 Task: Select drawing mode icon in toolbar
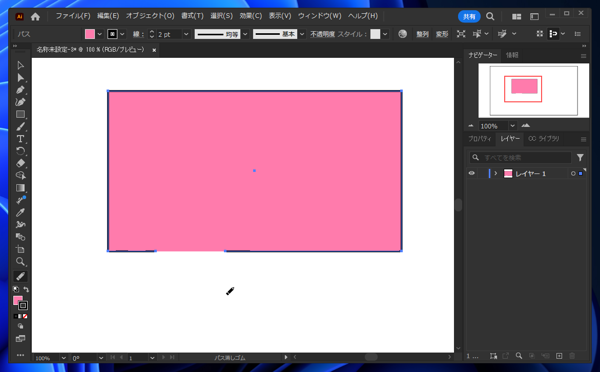20,326
